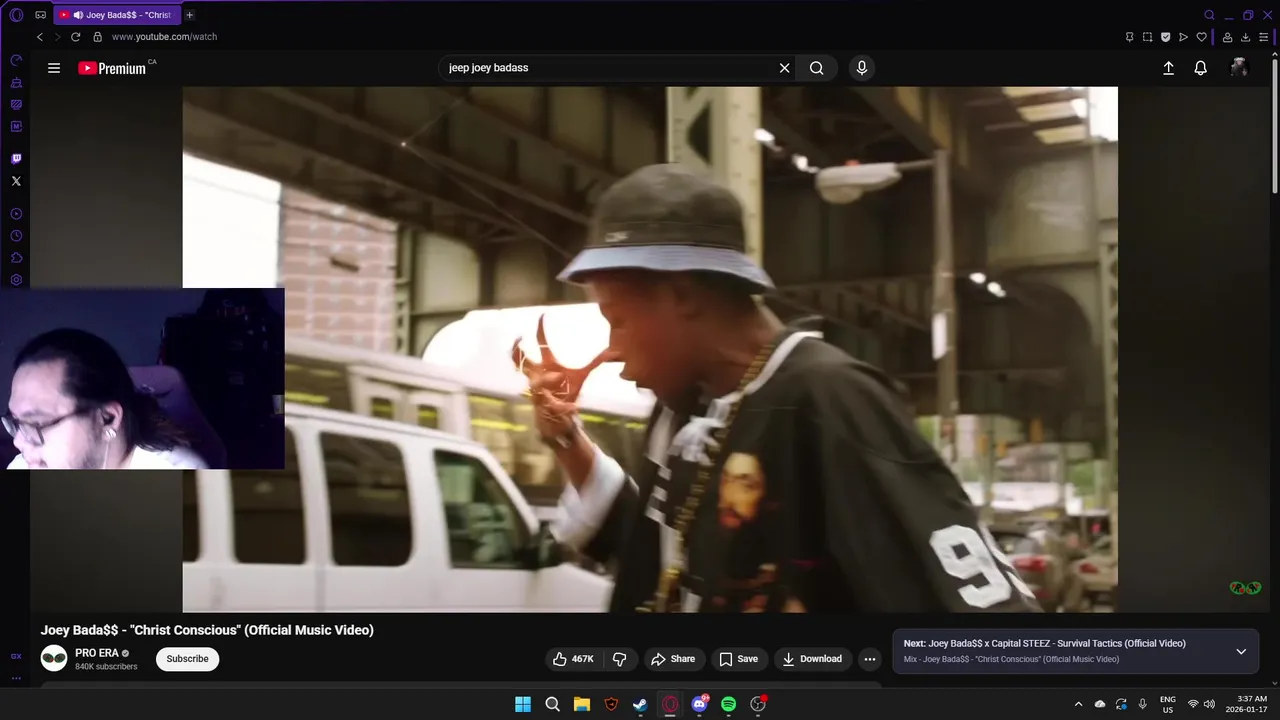Open the ad blocker shield icon
This screenshot has width=1280, height=720.
coord(1165,37)
